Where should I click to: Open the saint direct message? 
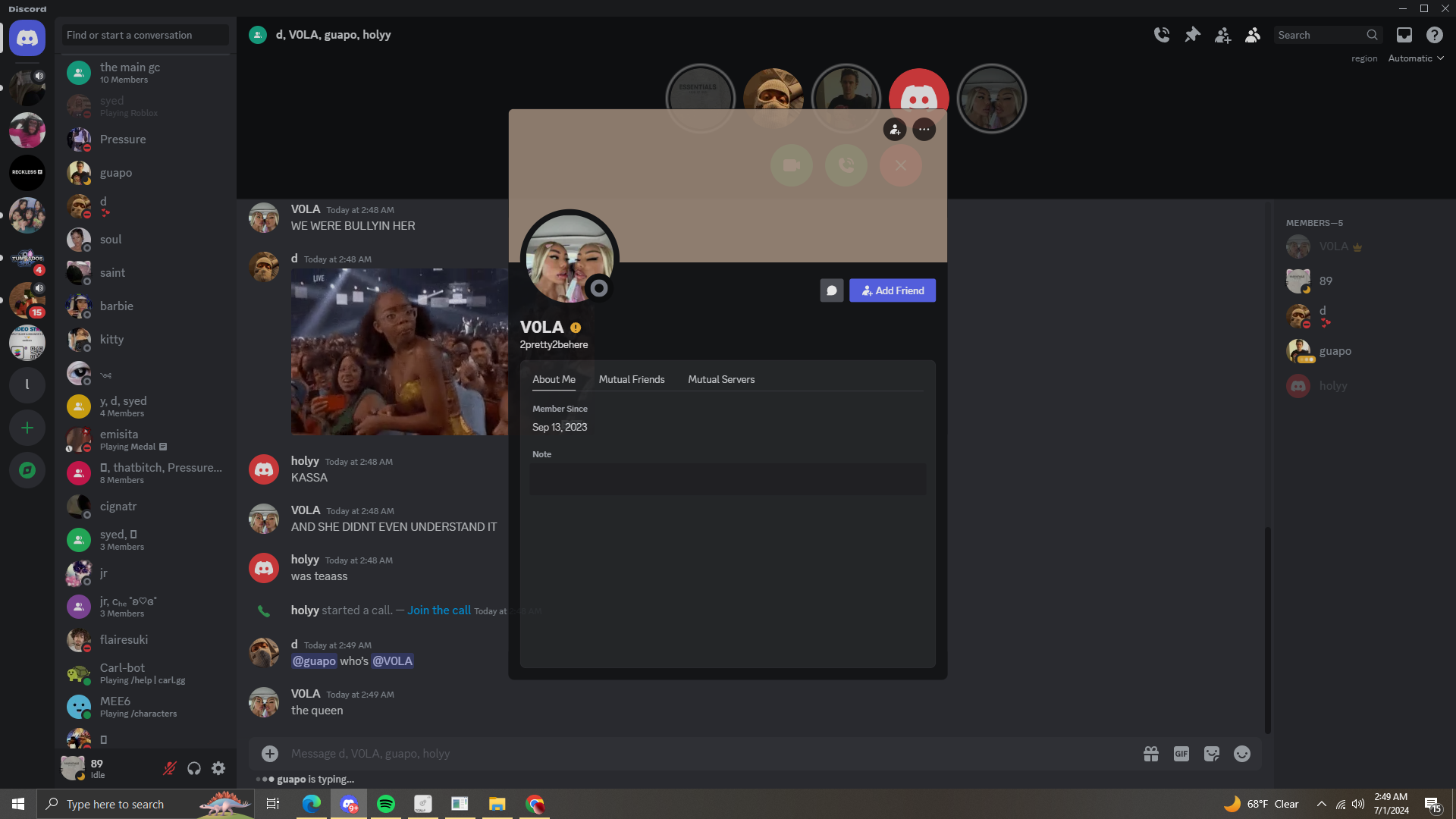coord(146,273)
